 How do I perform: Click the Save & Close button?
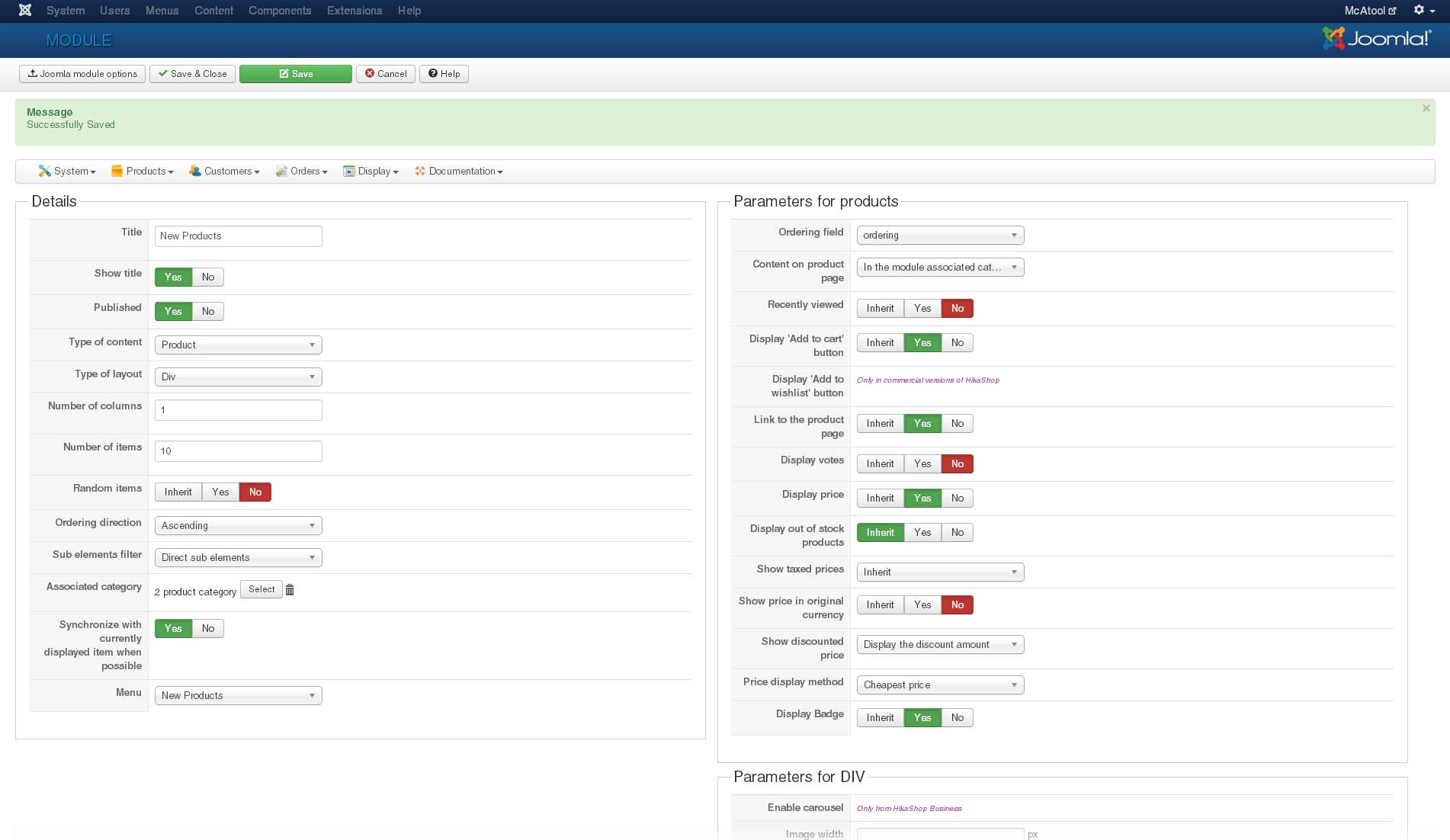(192, 74)
